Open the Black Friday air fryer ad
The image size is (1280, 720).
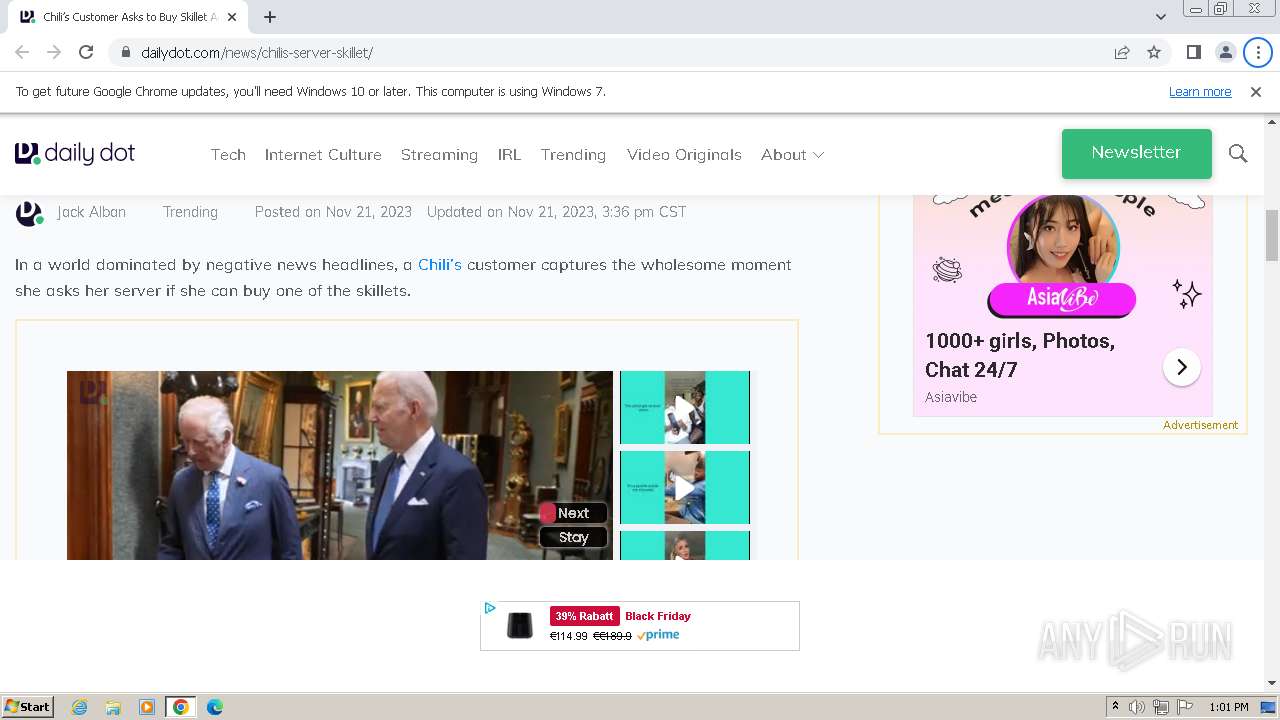[x=640, y=626]
